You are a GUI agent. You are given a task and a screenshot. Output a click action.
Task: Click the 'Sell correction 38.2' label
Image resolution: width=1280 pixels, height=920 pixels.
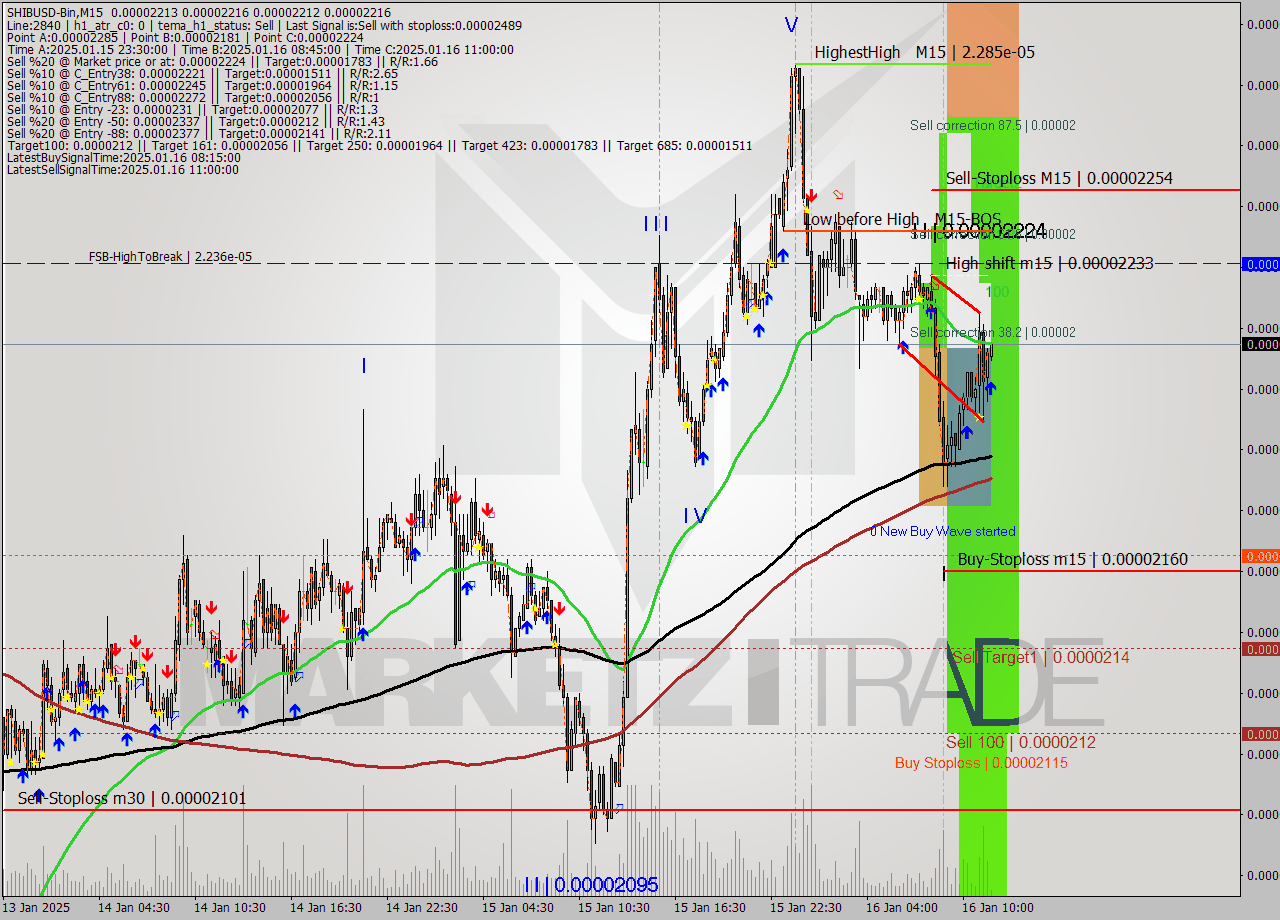click(993, 332)
